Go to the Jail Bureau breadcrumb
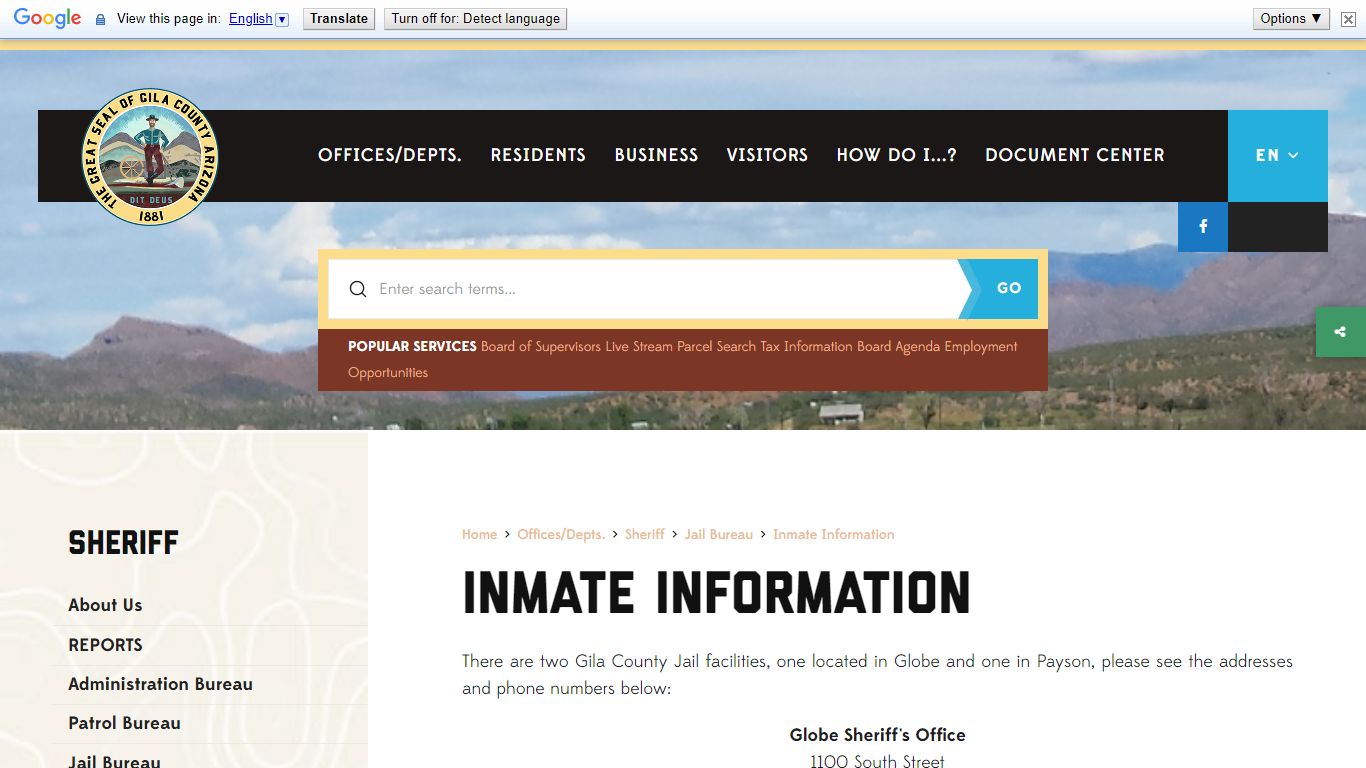 pyautogui.click(x=719, y=535)
